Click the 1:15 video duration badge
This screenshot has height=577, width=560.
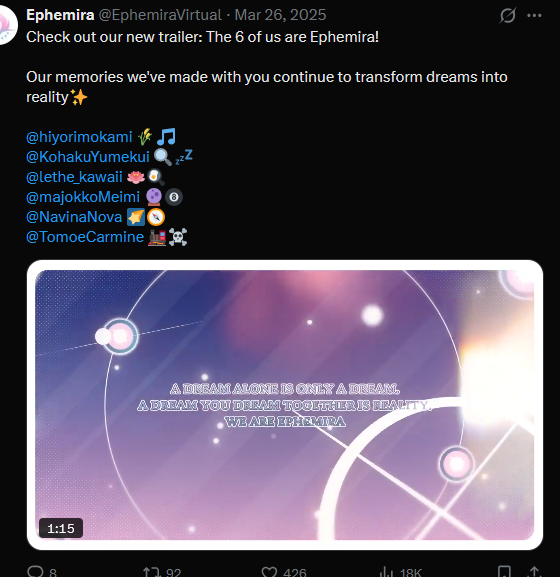pyautogui.click(x=61, y=528)
